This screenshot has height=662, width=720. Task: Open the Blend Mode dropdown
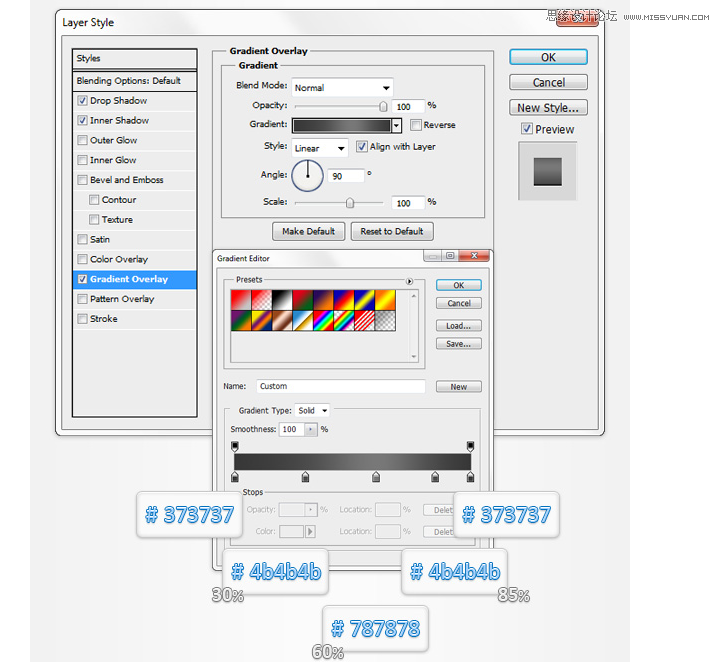tap(342, 87)
